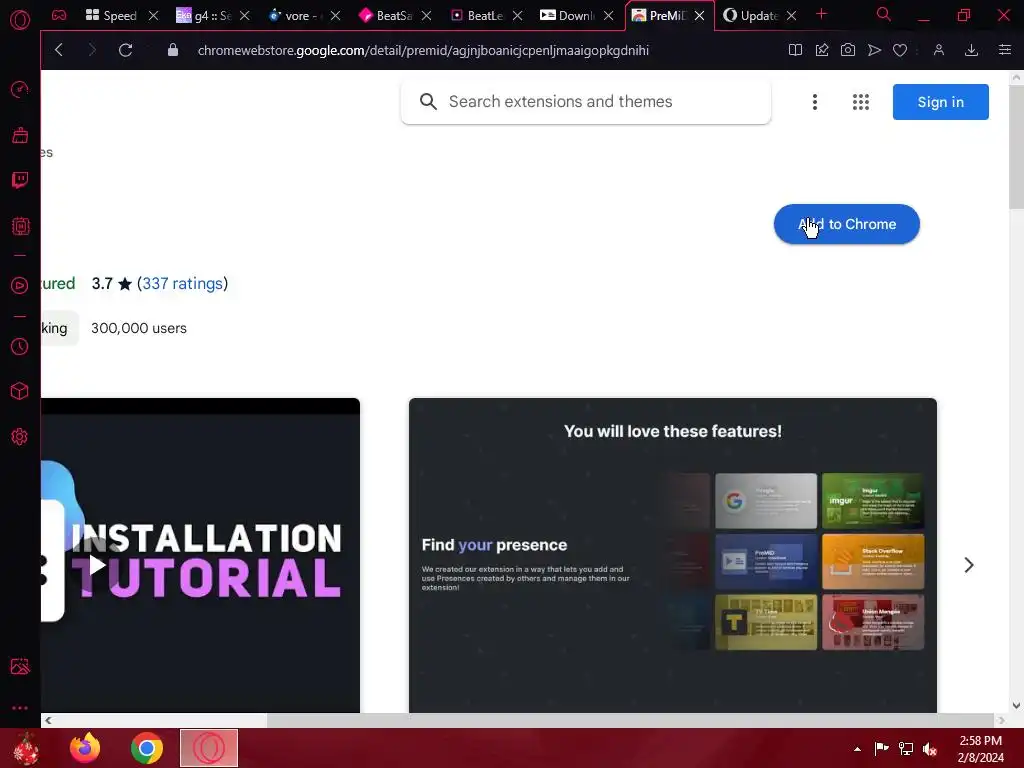Focus the Search extensions and themes field
The image size is (1024, 768).
pos(586,101)
